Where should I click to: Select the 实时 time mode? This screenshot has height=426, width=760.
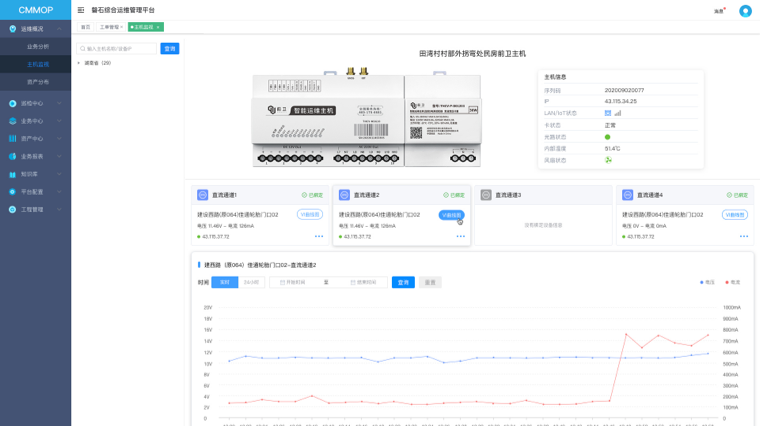point(224,283)
